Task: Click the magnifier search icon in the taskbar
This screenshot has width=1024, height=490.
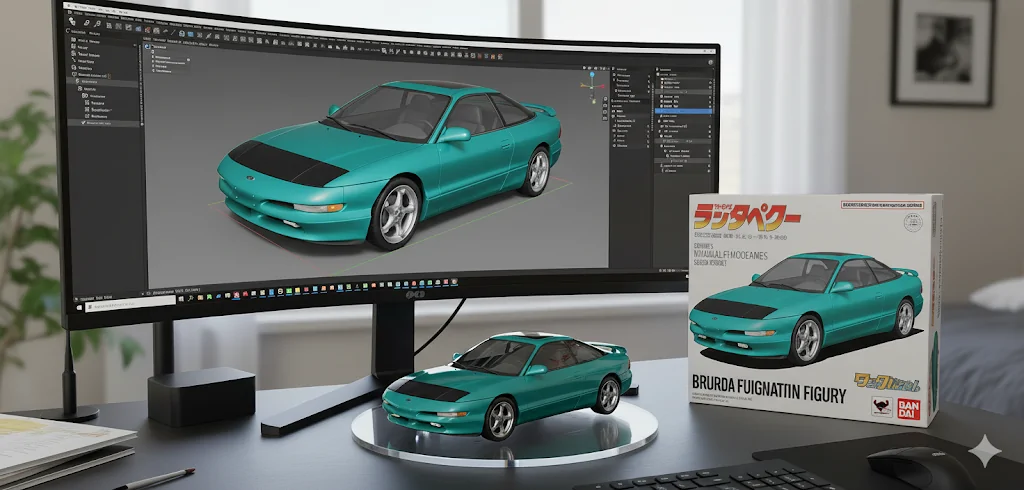Action: [191, 299]
